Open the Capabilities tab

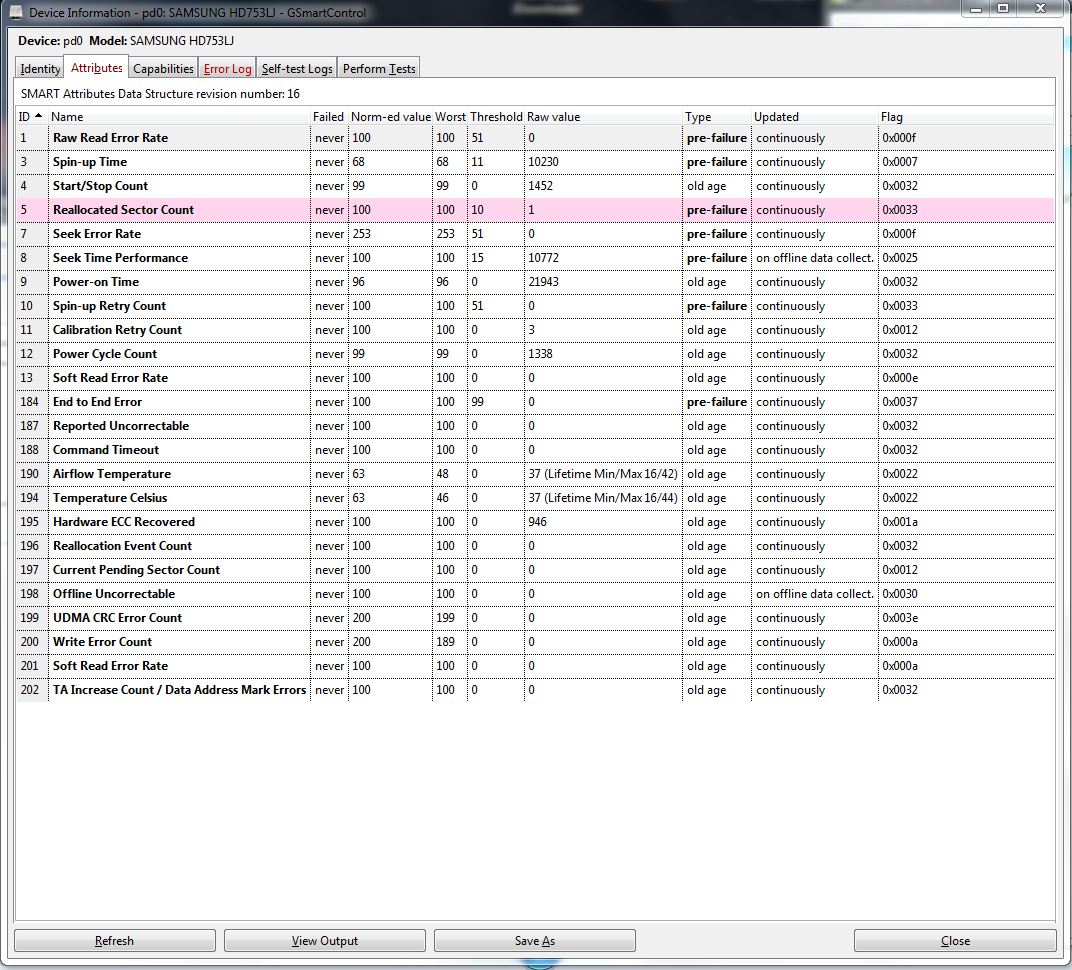point(163,68)
